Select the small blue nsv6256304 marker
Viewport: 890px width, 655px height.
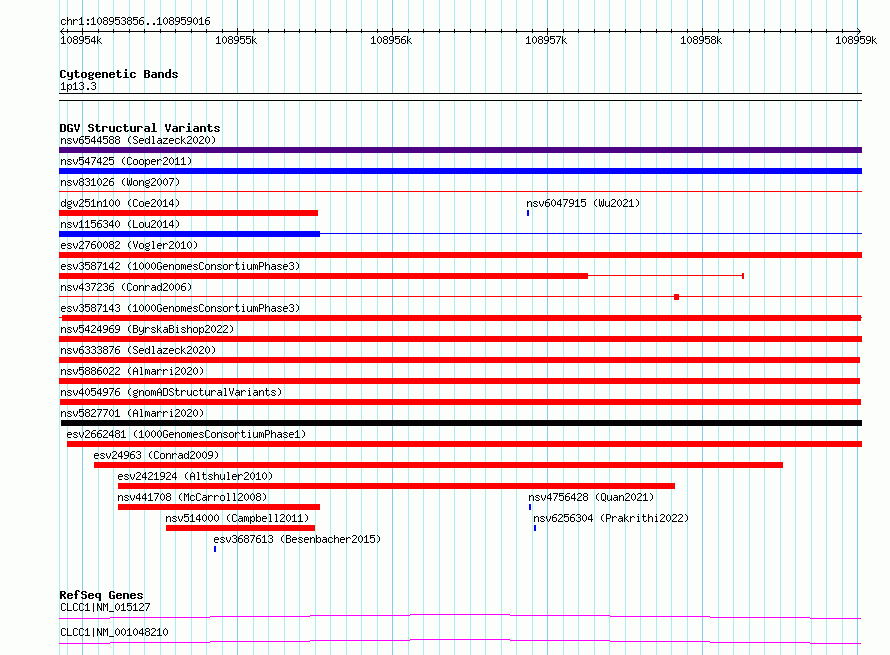click(x=535, y=528)
